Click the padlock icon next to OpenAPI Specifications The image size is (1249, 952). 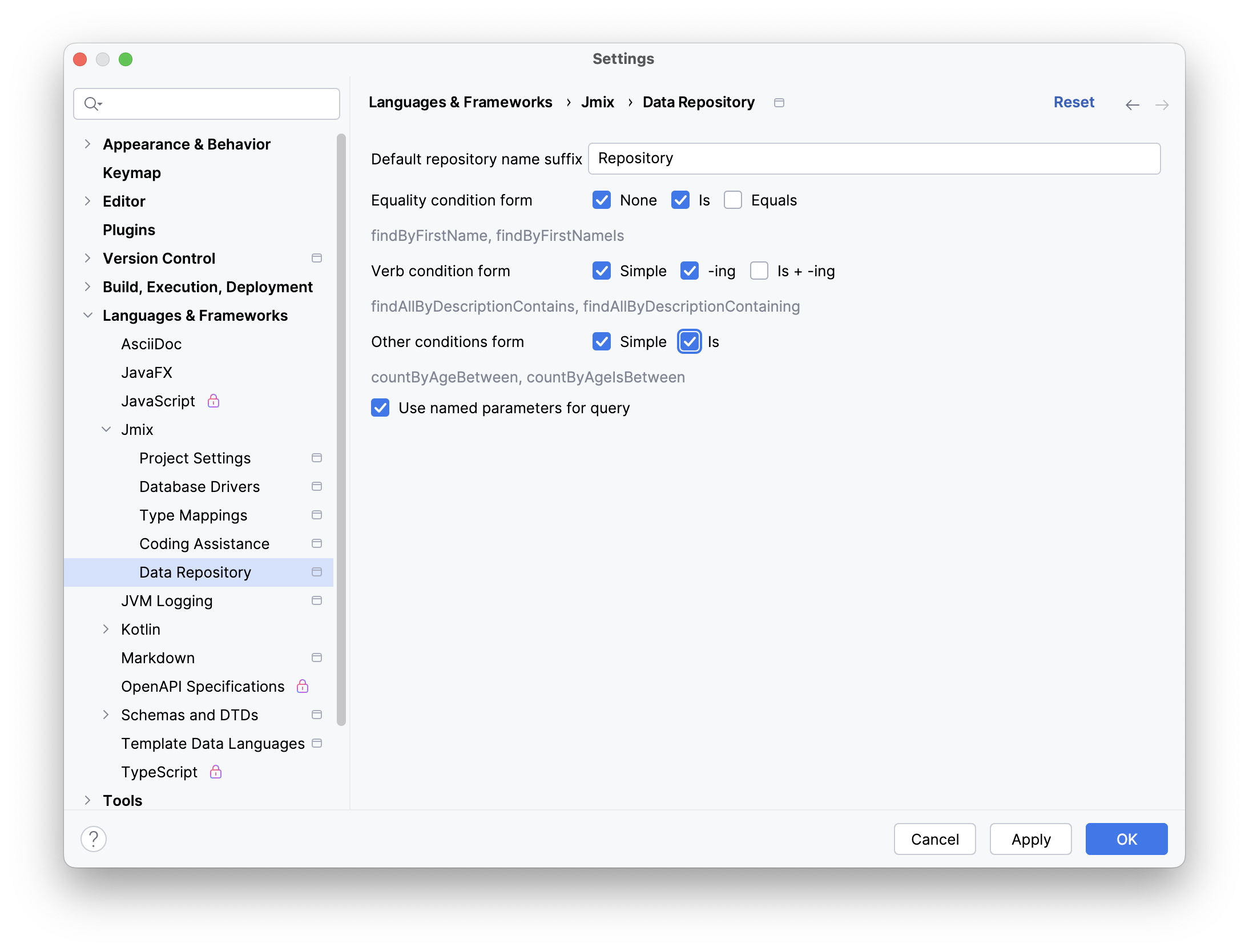tap(302, 686)
